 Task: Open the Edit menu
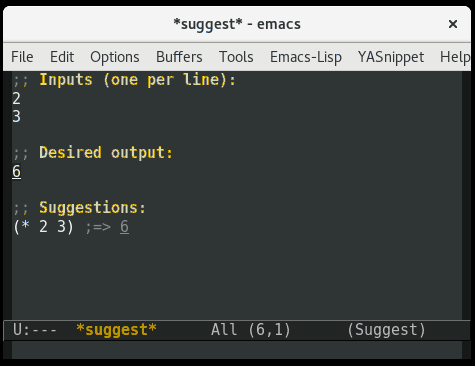click(x=62, y=57)
